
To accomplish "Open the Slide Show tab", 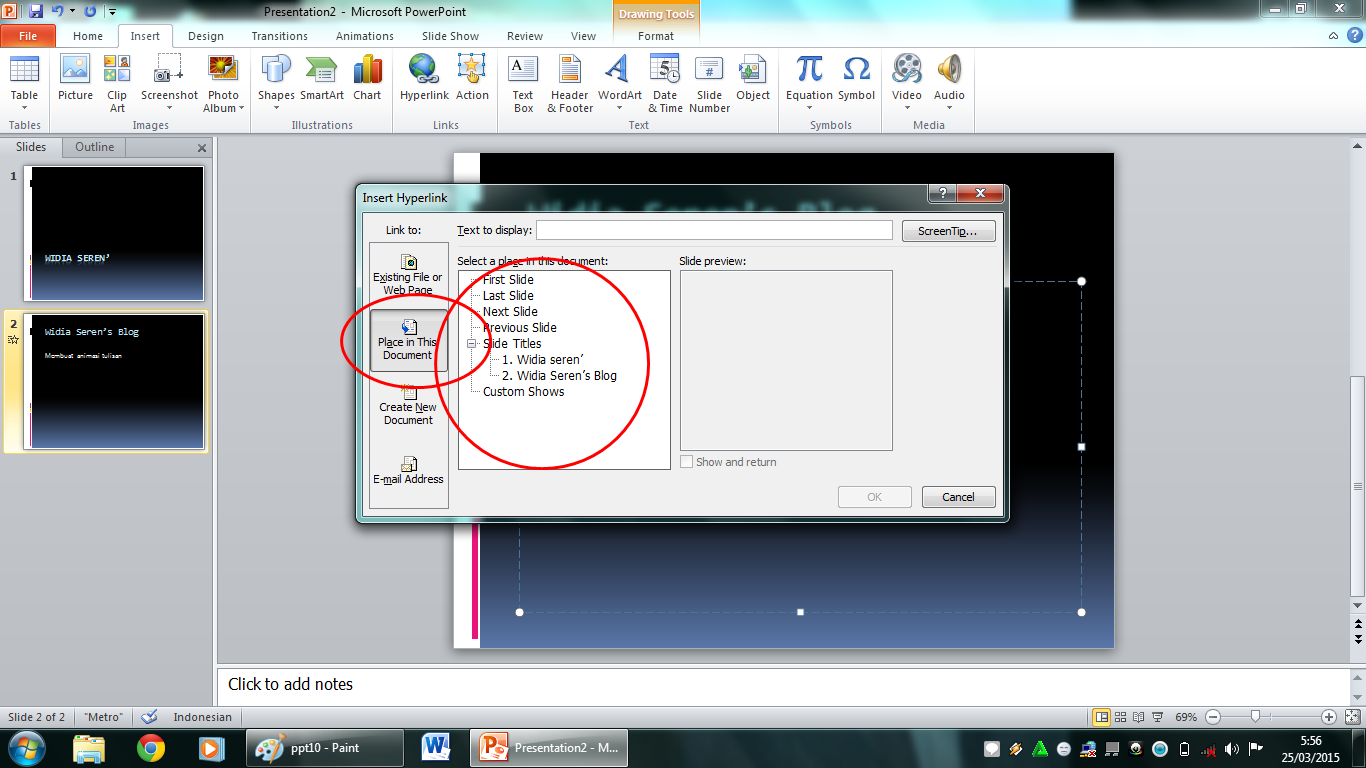I will point(450,36).
